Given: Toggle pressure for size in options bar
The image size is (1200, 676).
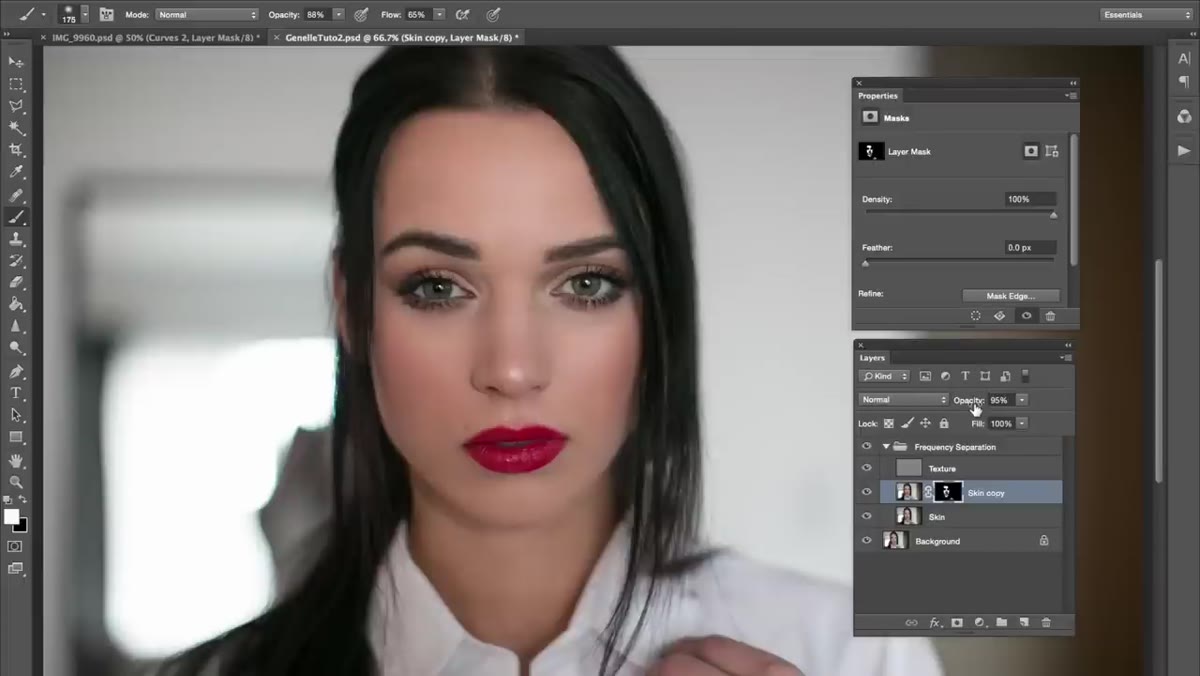Looking at the screenshot, I should tap(494, 15).
